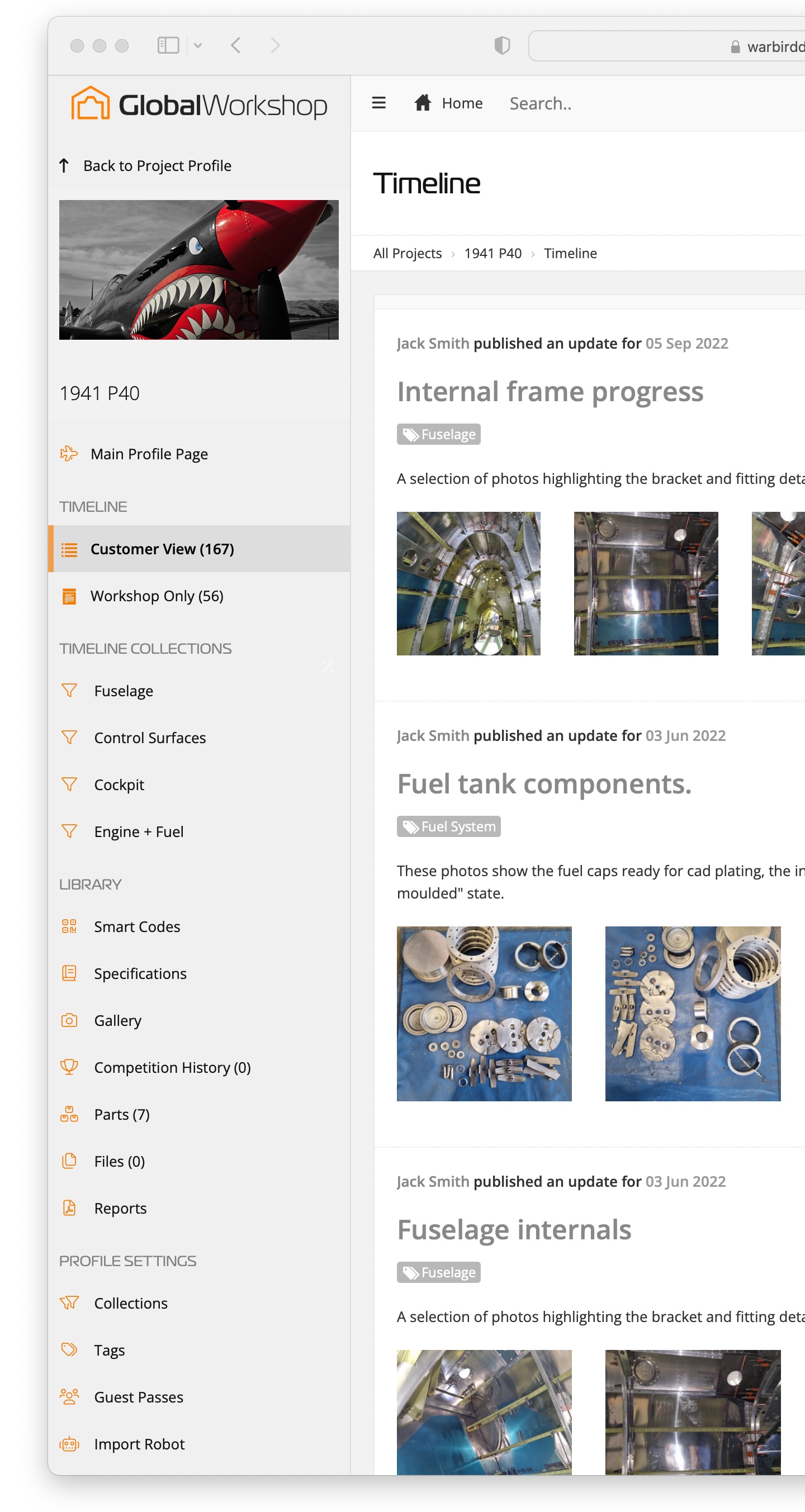Click the Customer View list icon
The height and width of the screenshot is (1512, 805).
69,549
